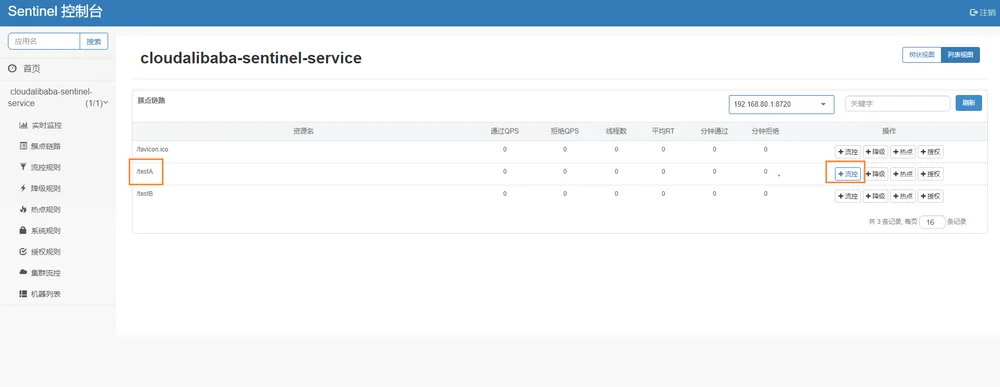This screenshot has width=1000, height=387.
Task: Open 簇点链路 in the sidebar
Action: coord(41,146)
